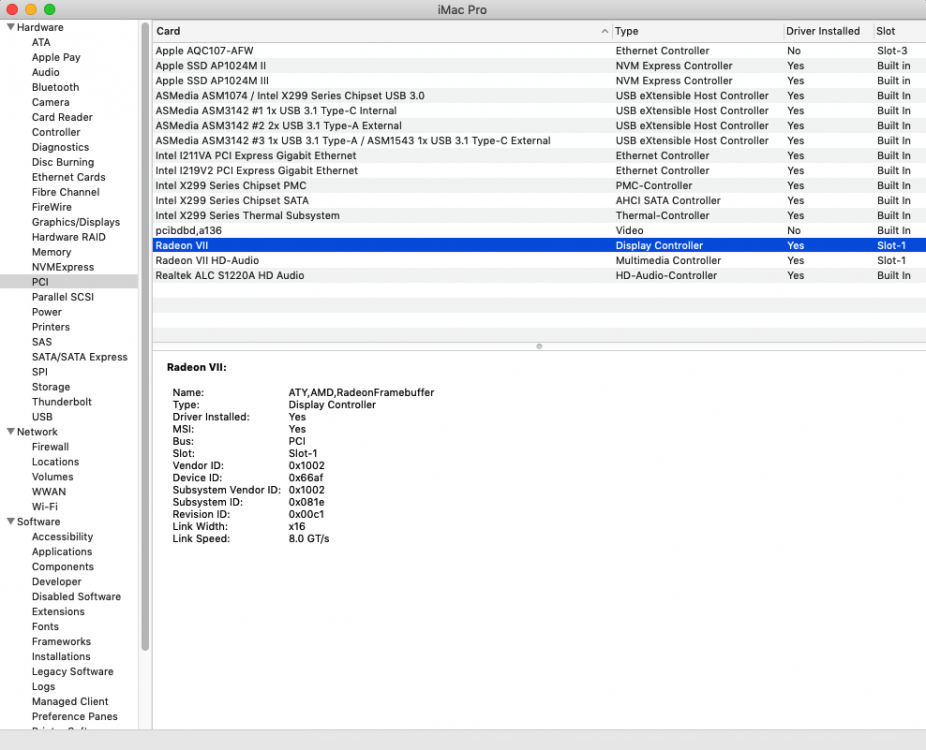The image size is (926, 750).
Task: Select Extensions under Software
Action: (58, 611)
